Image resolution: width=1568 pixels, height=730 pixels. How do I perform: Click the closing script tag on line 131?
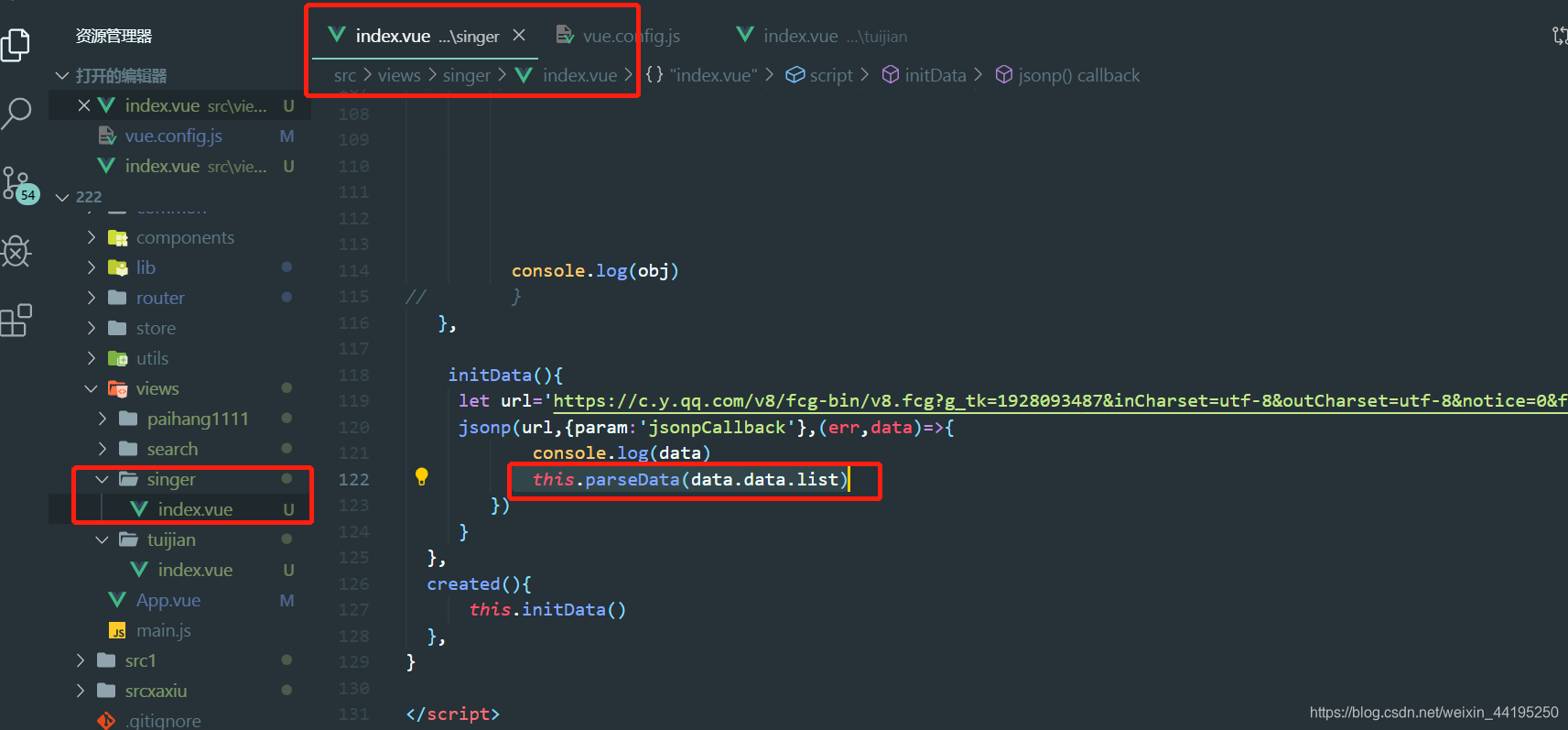(453, 714)
